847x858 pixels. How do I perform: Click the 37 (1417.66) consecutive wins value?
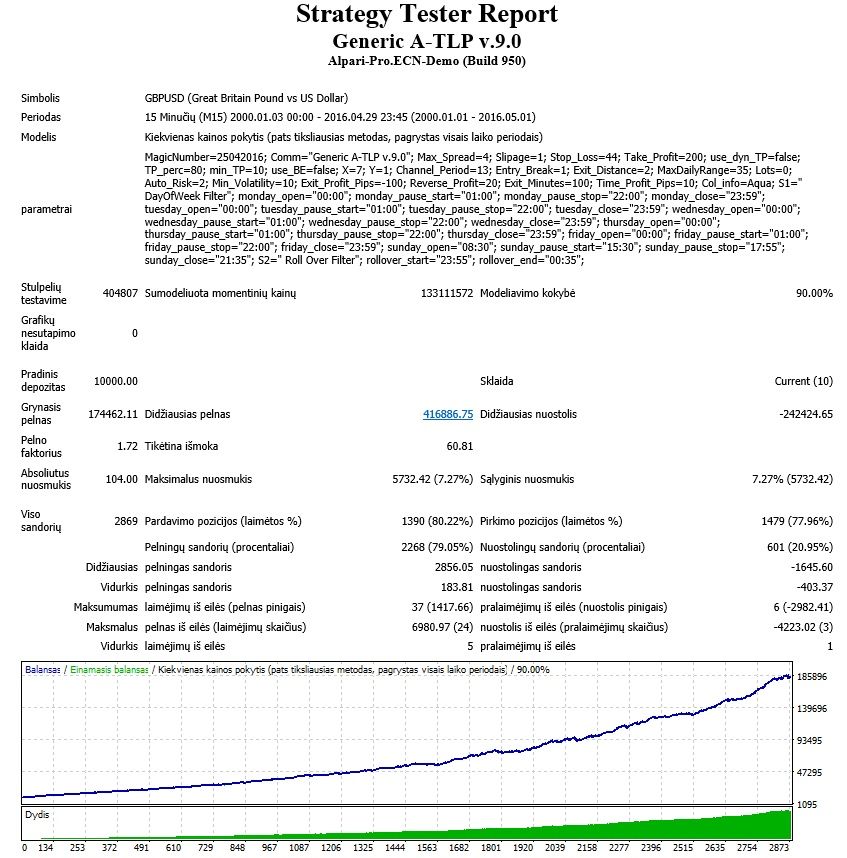click(x=442, y=607)
